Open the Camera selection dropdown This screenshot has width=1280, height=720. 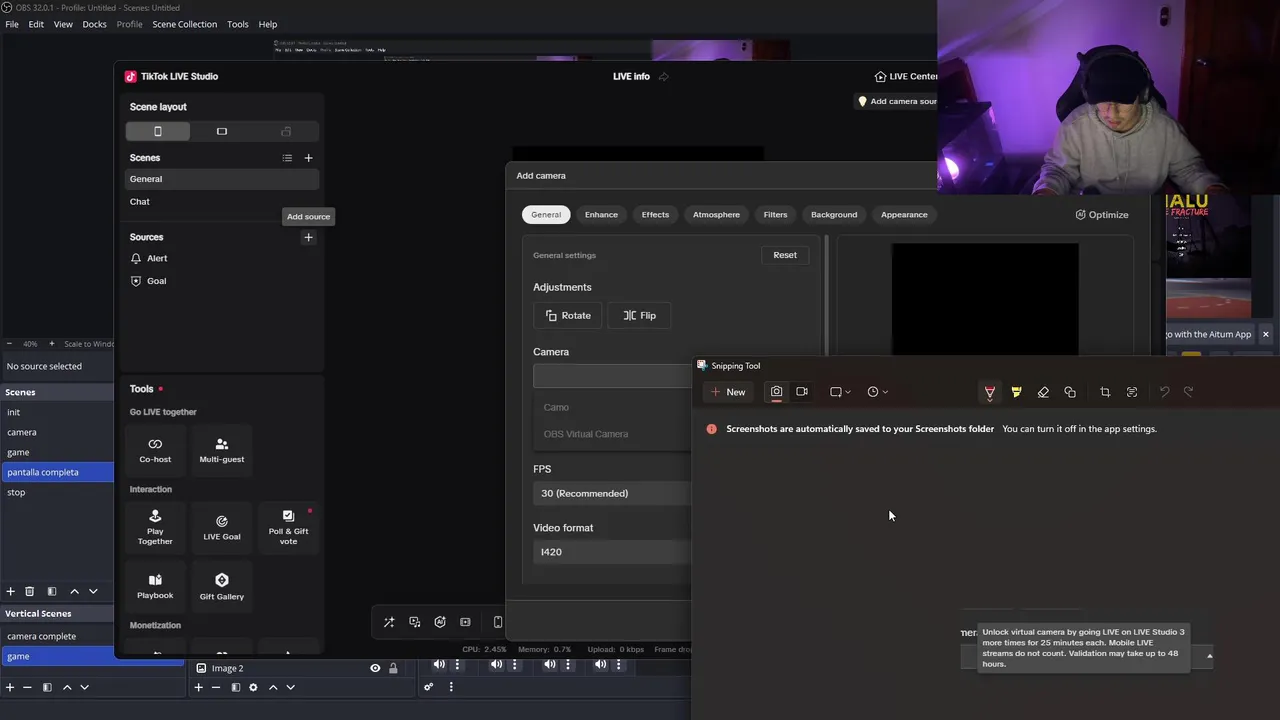(612, 376)
